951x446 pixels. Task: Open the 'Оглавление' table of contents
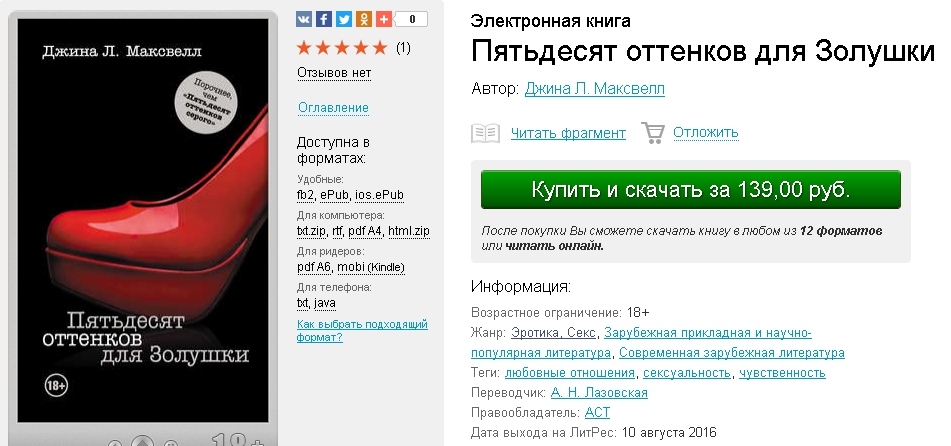coord(333,108)
